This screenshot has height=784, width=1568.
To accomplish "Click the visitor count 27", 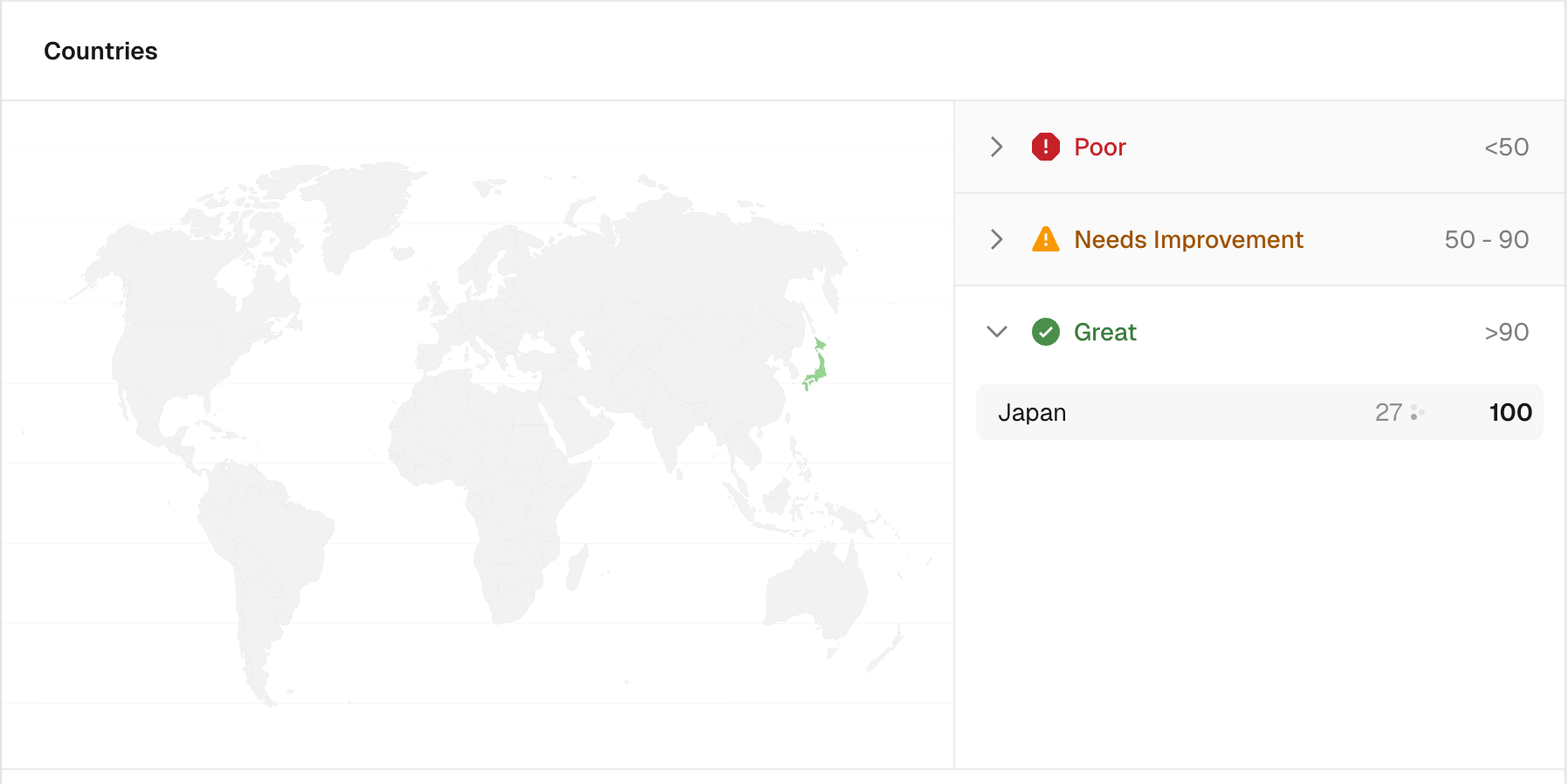I will coord(1388,412).
